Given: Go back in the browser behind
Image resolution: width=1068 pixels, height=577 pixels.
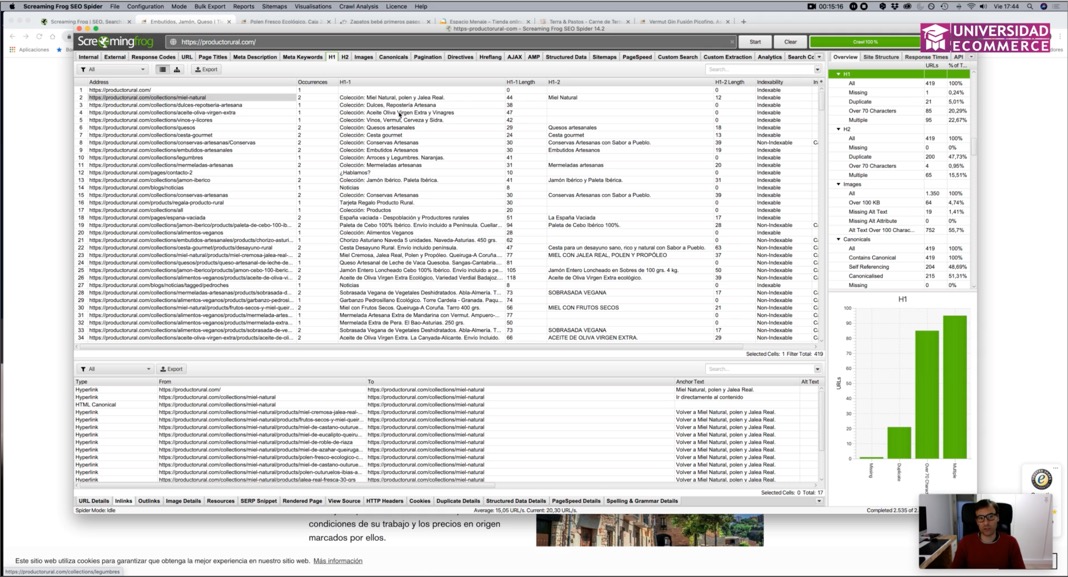Looking at the screenshot, I should click(12, 36).
